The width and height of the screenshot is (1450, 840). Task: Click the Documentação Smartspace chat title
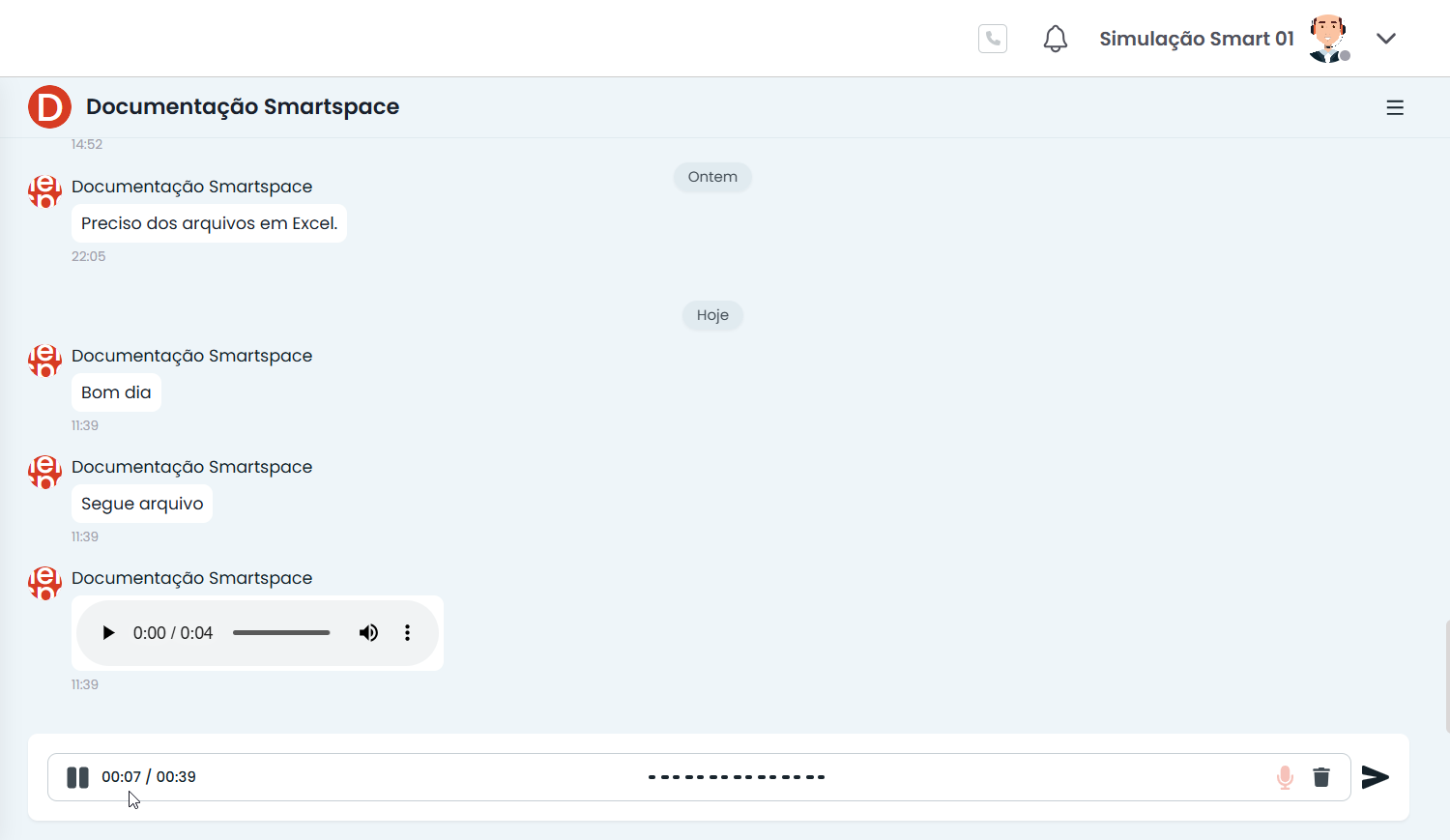(x=242, y=106)
